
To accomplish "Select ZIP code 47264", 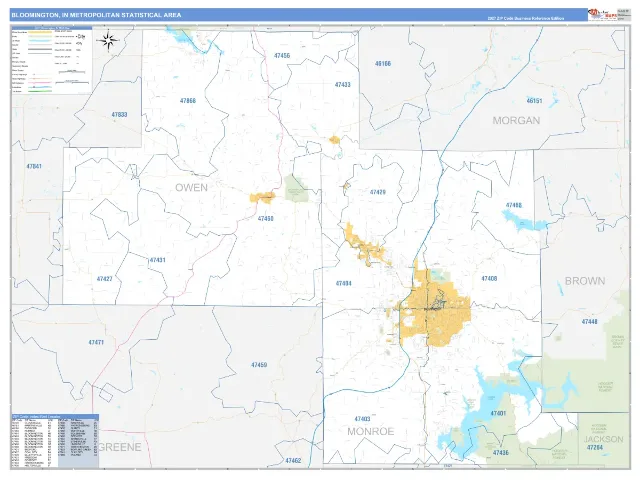I will click(595, 448).
